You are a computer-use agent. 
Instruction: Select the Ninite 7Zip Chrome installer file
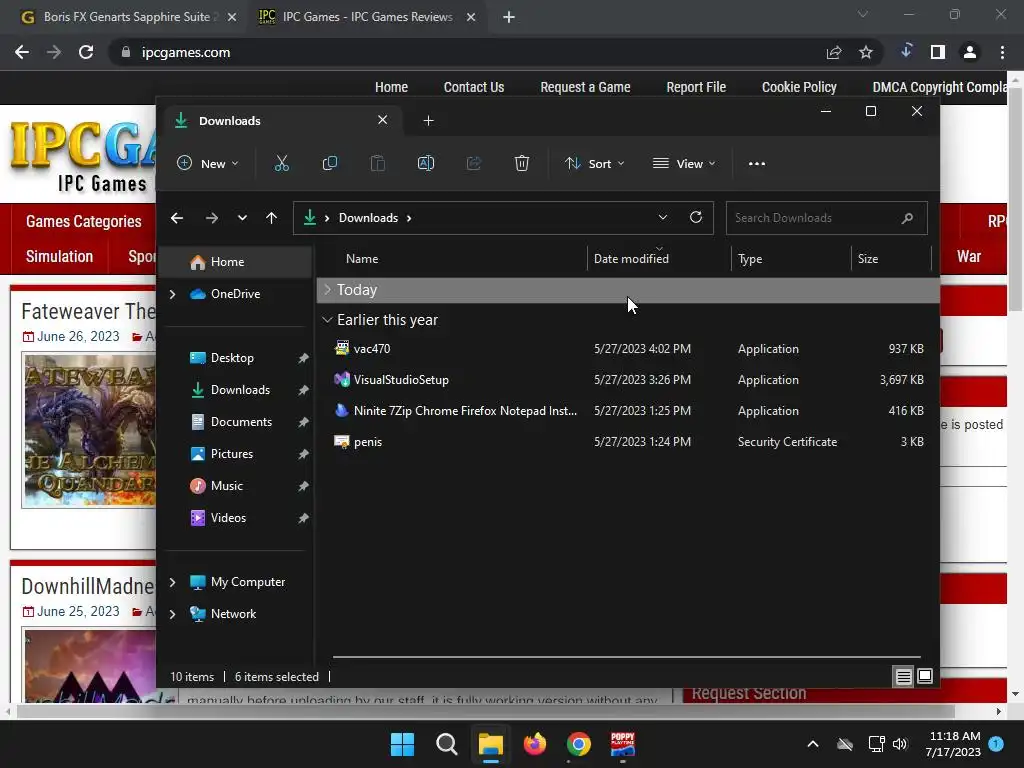628,411
